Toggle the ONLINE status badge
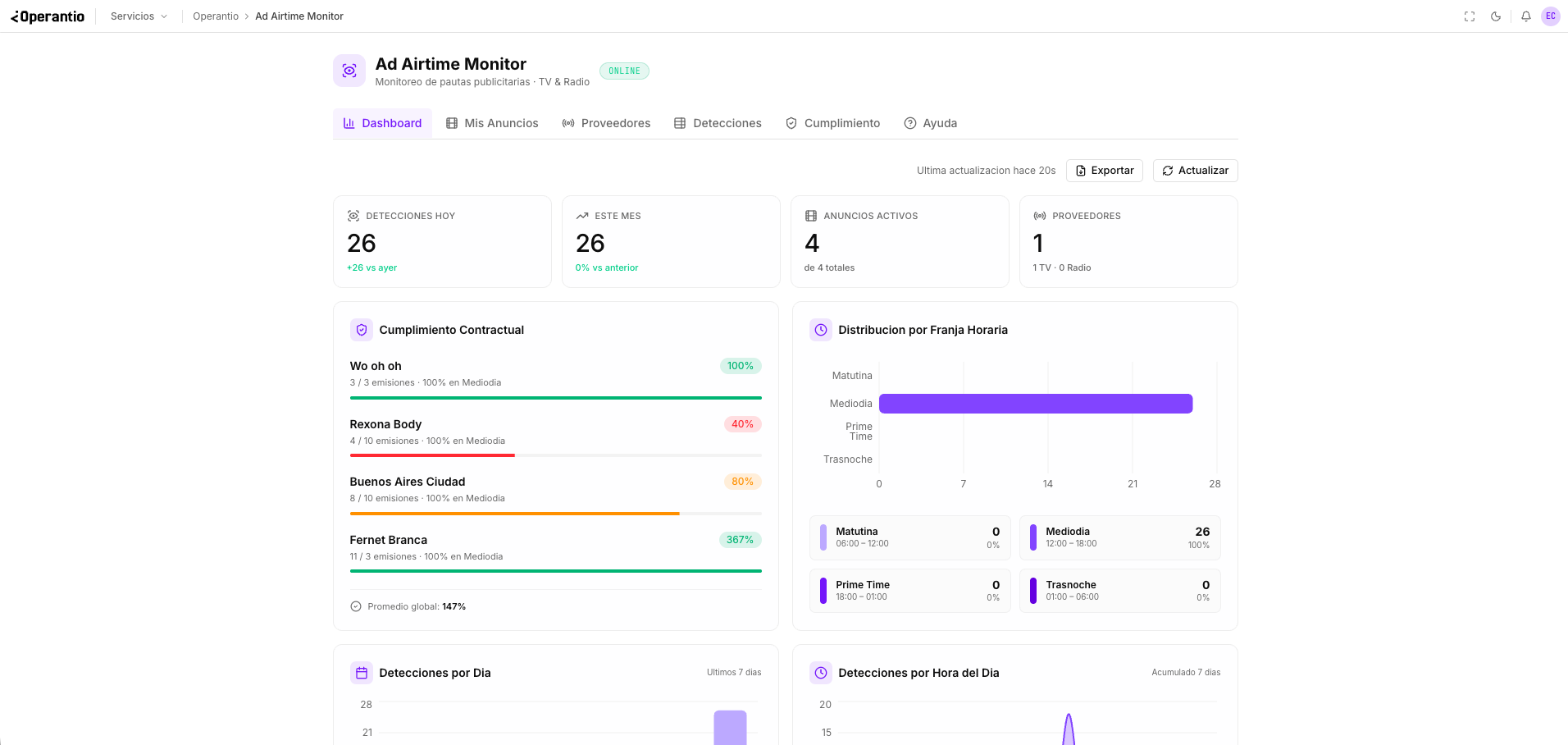 (x=624, y=71)
